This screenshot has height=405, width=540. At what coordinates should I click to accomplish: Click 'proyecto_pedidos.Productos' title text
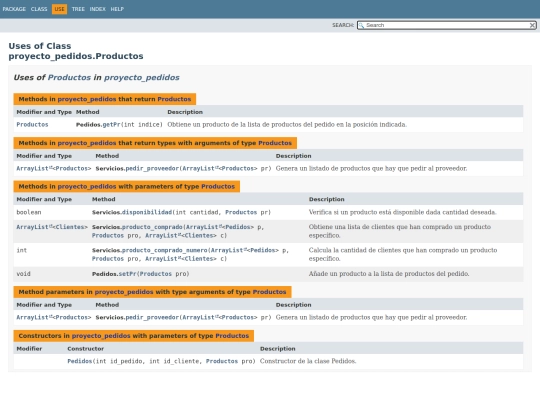pos(76,56)
